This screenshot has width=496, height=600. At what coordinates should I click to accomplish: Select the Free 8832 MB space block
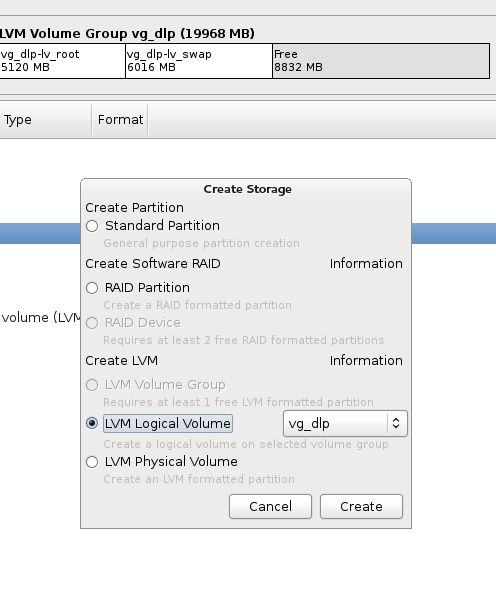coord(381,61)
